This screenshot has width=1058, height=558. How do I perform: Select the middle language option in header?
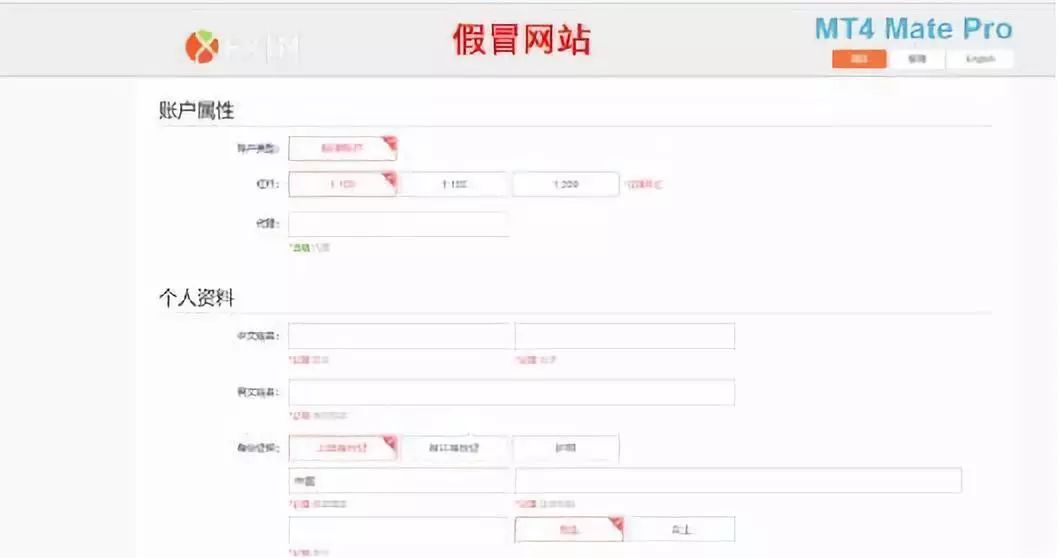click(917, 59)
